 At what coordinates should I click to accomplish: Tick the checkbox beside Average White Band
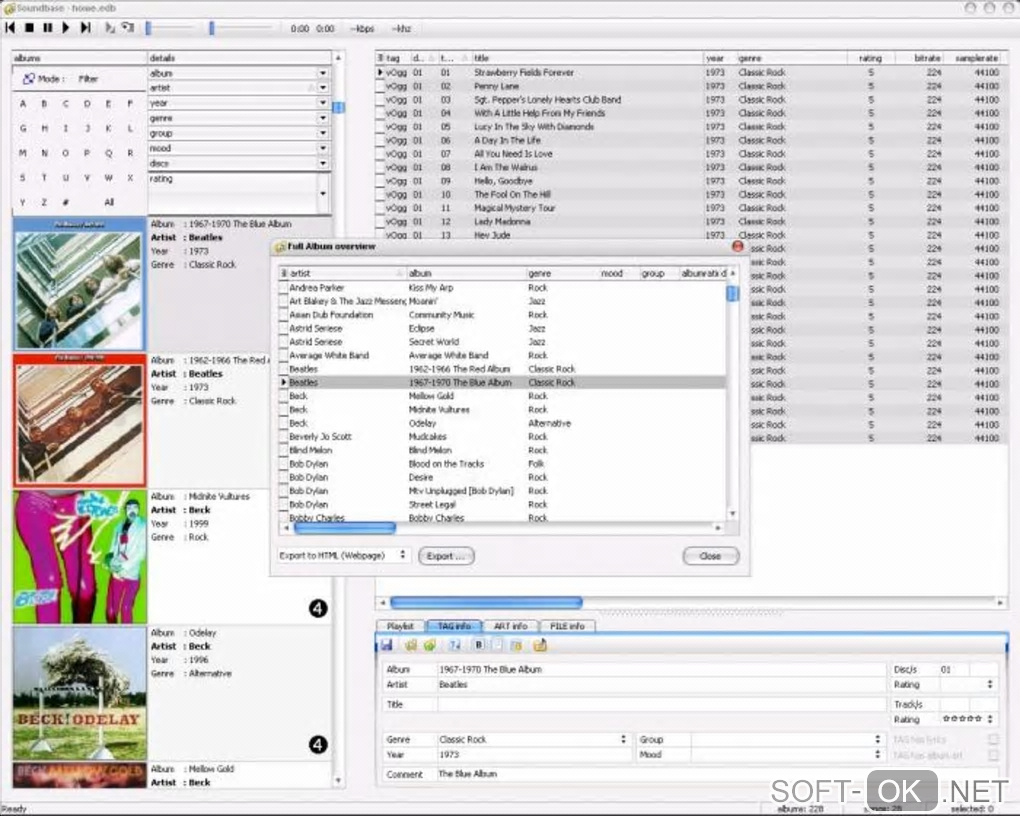pos(283,355)
